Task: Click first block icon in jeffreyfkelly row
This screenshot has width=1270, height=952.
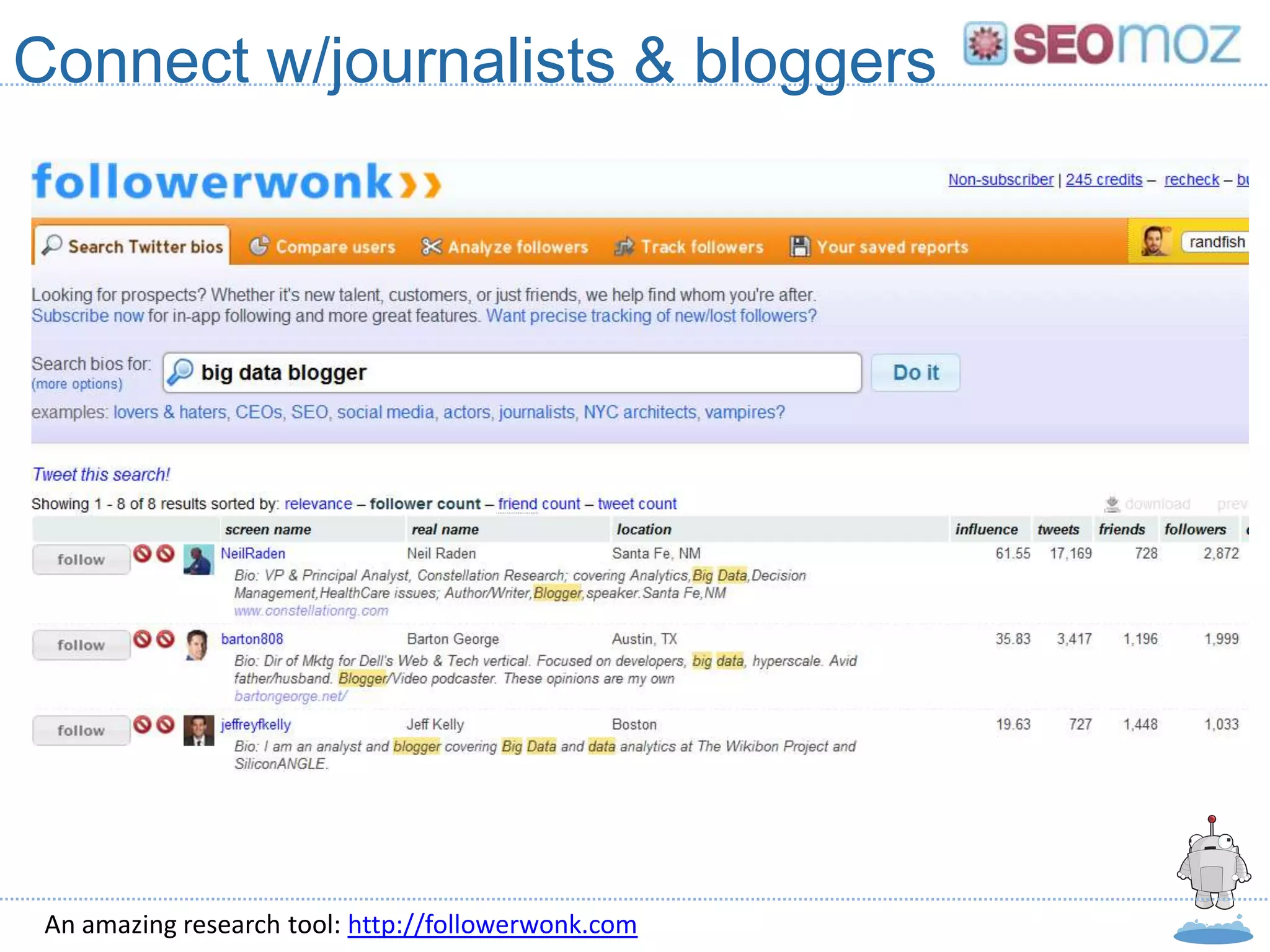Action: coord(143,724)
